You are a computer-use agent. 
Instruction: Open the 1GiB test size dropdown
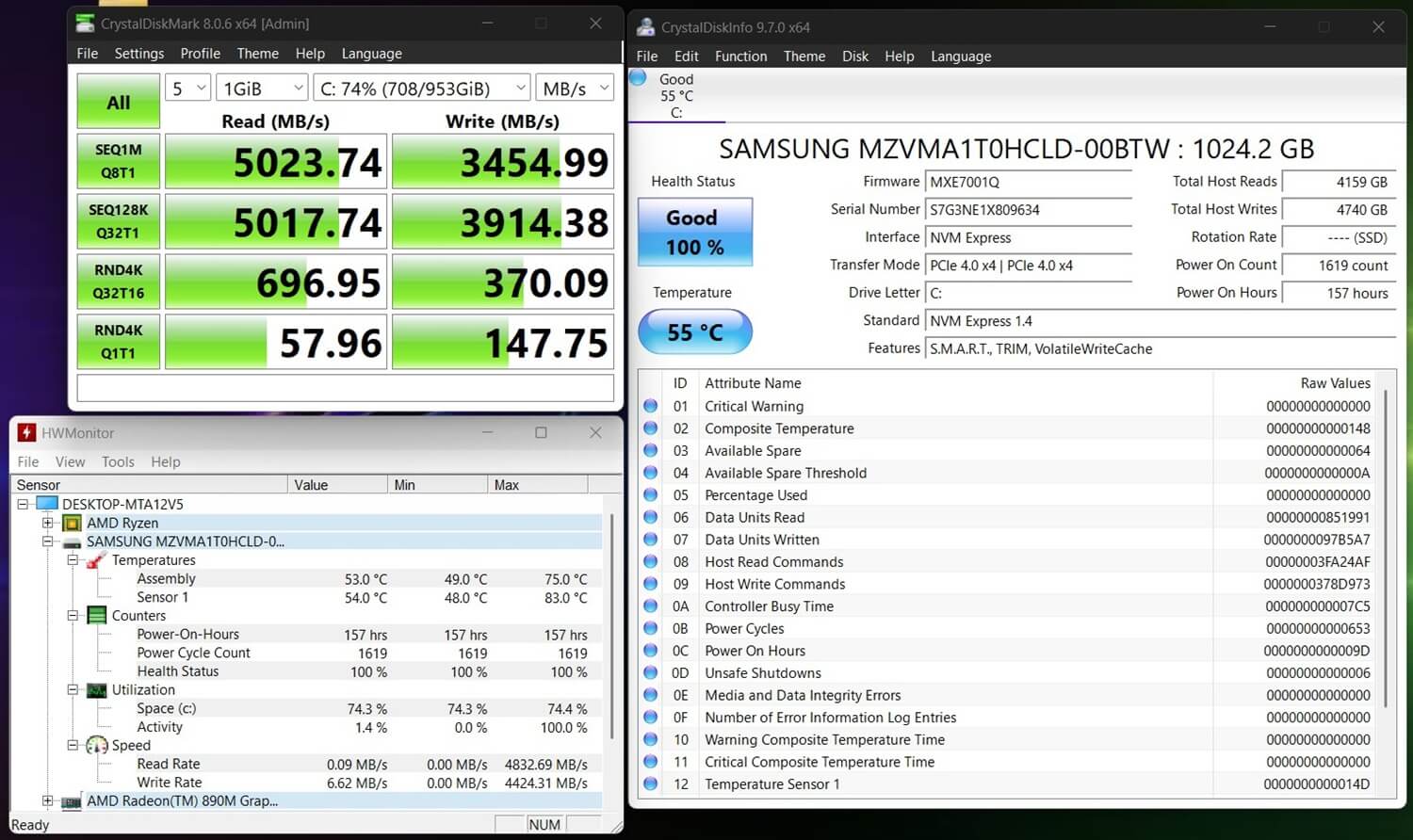[262, 89]
